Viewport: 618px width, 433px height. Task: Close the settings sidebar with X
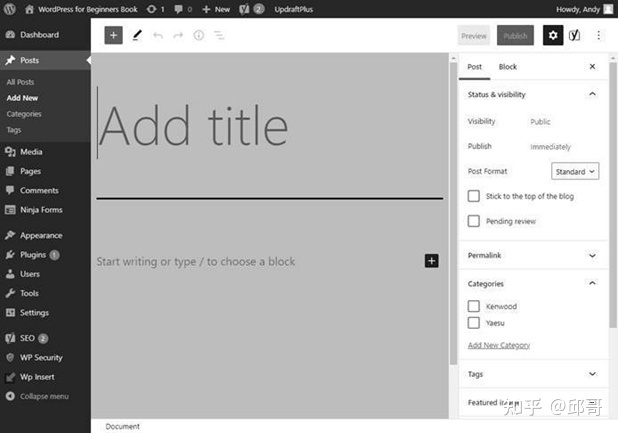click(592, 67)
